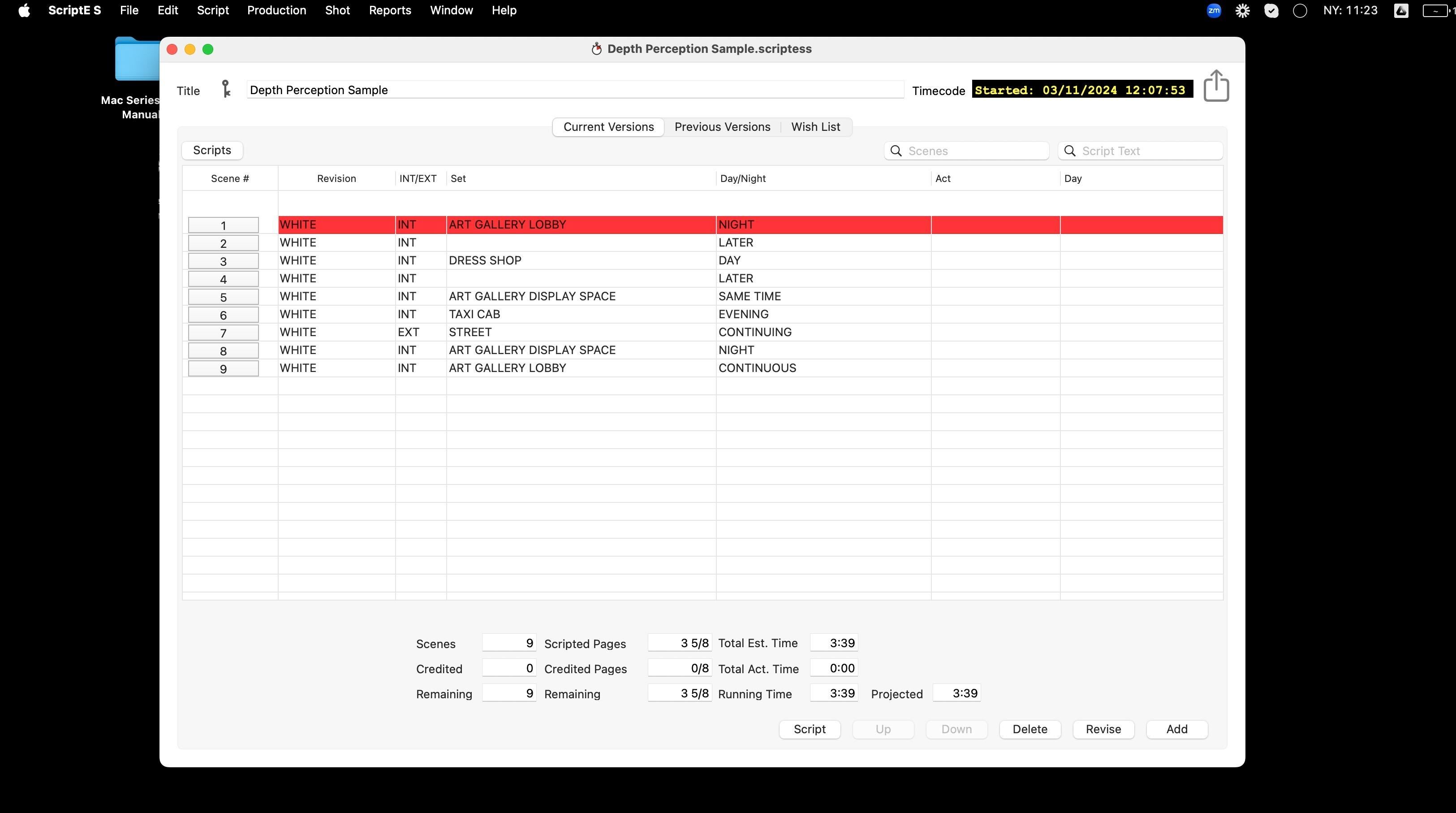Click the stopwatch icon in the window title

coord(596,49)
